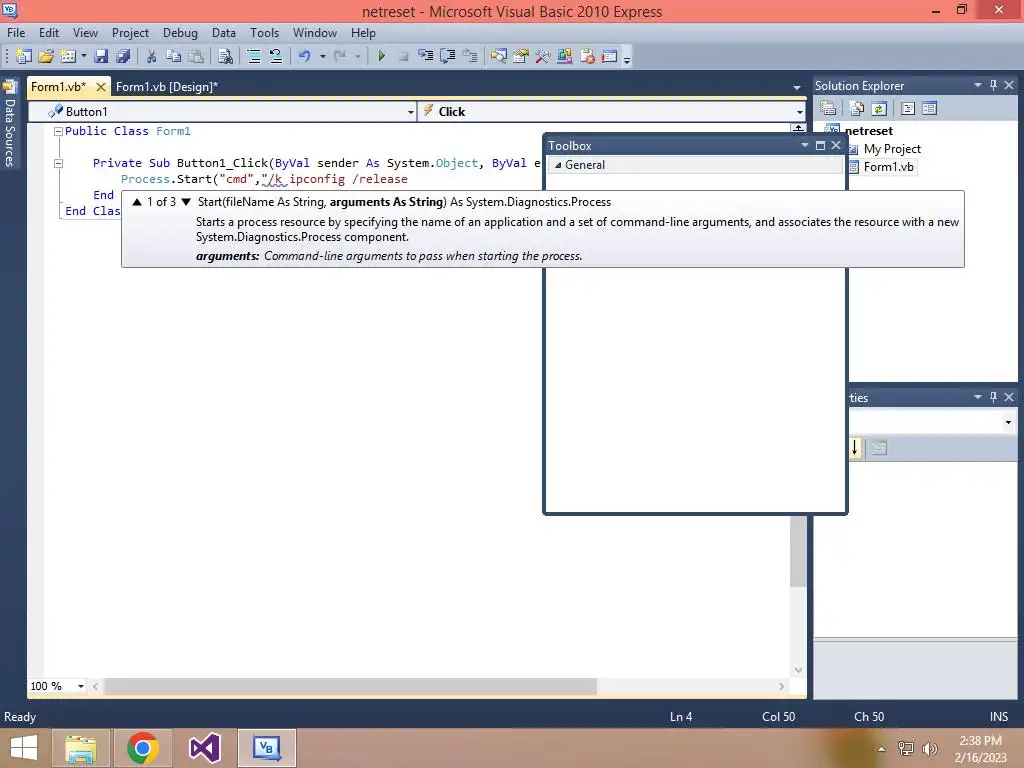Viewport: 1024px width, 768px height.
Task: Open the toolbar options overflow arrow
Action: coord(627,60)
